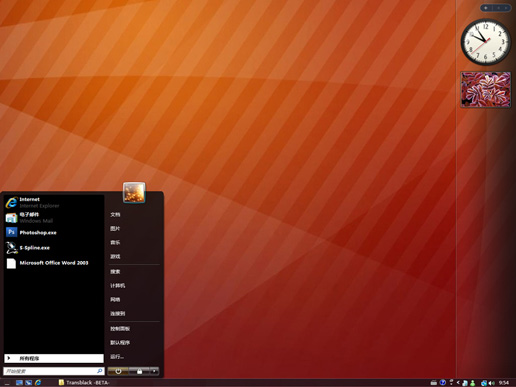Open 网络 (Network)

[x=115, y=300]
